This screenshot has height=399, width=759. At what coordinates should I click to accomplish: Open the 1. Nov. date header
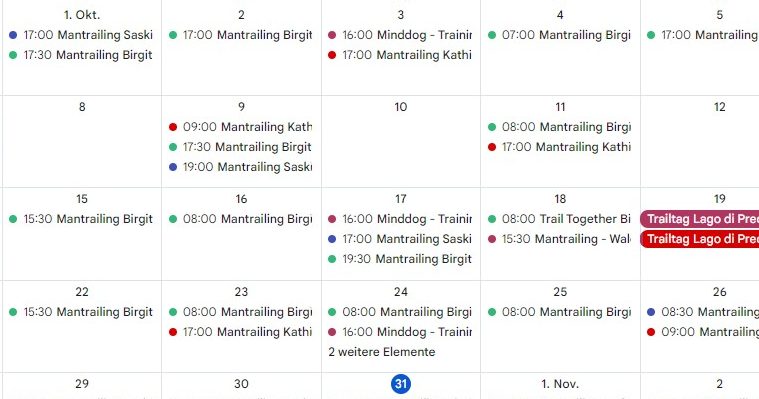click(x=560, y=384)
